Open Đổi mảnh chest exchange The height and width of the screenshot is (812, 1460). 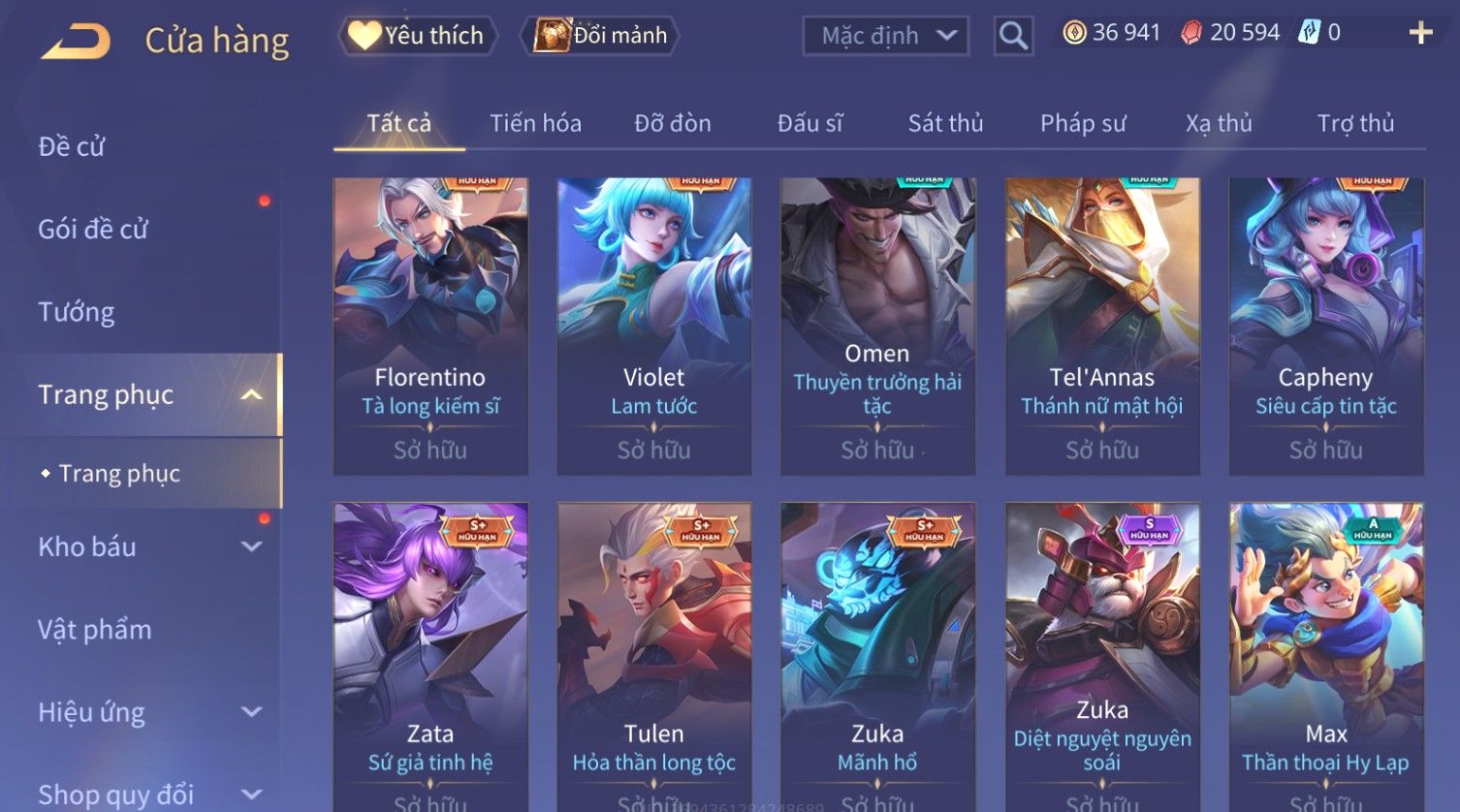coord(600,36)
